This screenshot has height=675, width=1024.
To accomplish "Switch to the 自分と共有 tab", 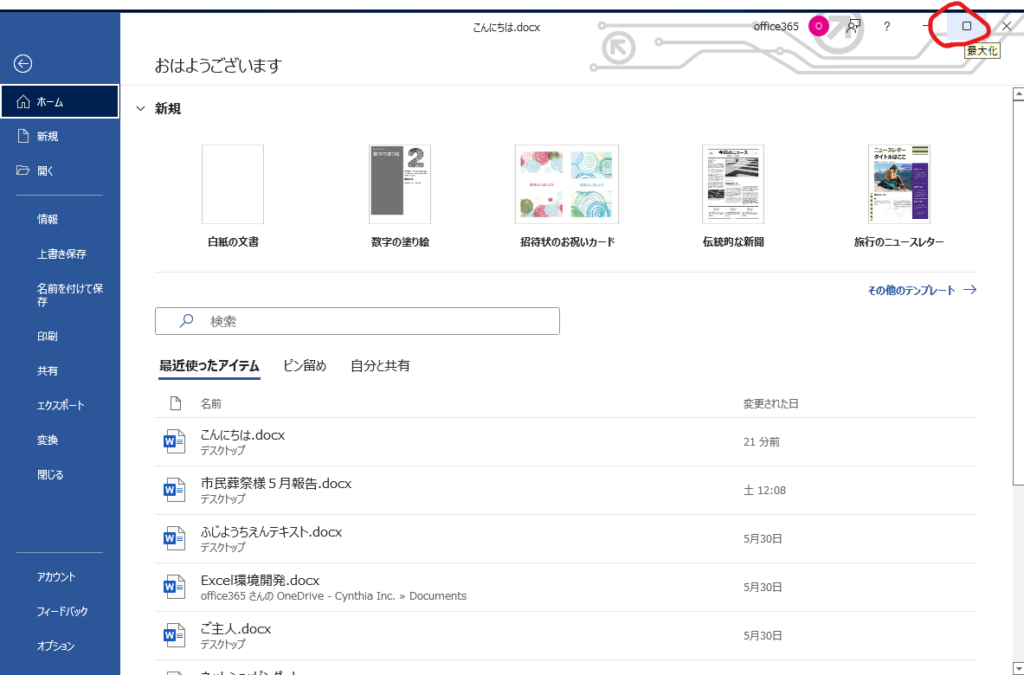I will tap(379, 366).
